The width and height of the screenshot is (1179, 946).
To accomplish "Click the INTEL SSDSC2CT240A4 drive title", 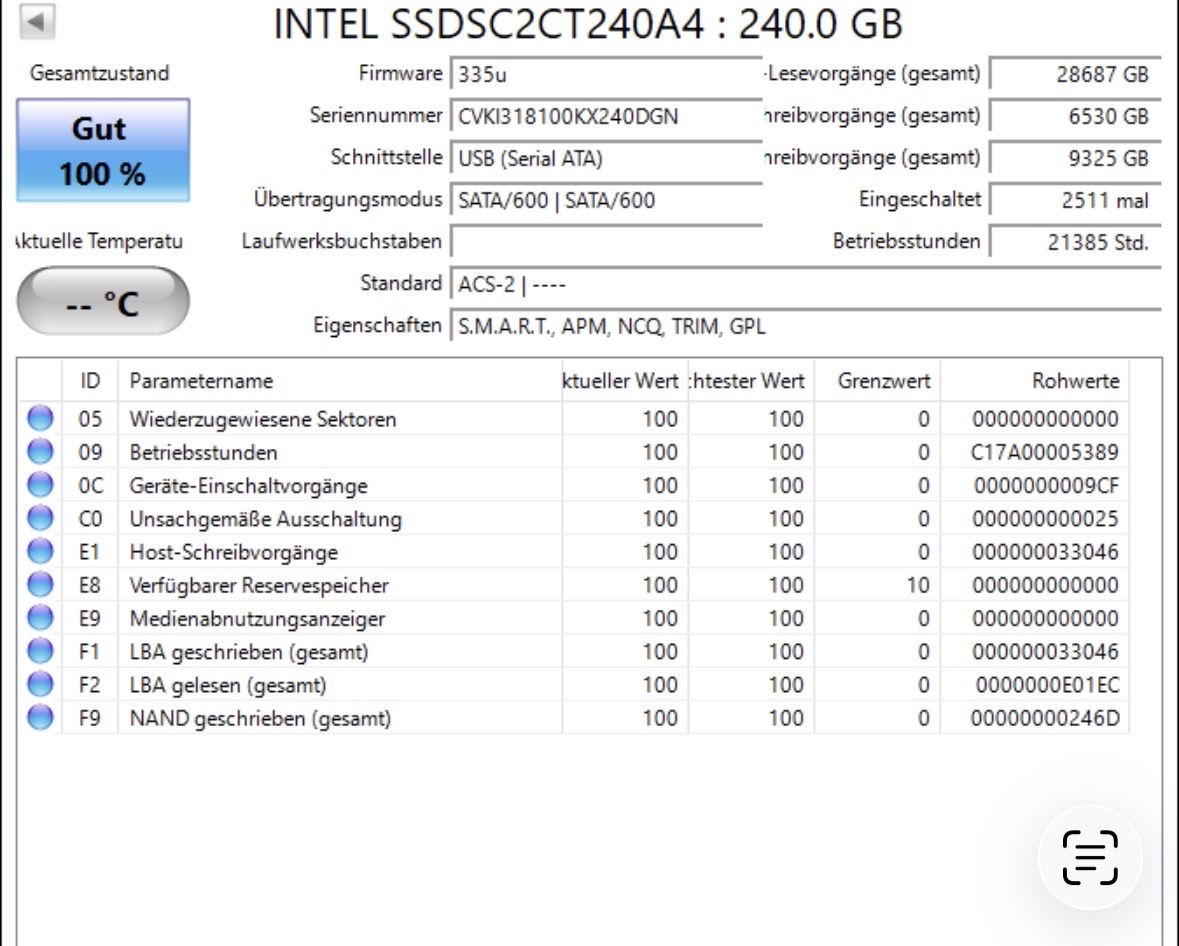I will [587, 23].
